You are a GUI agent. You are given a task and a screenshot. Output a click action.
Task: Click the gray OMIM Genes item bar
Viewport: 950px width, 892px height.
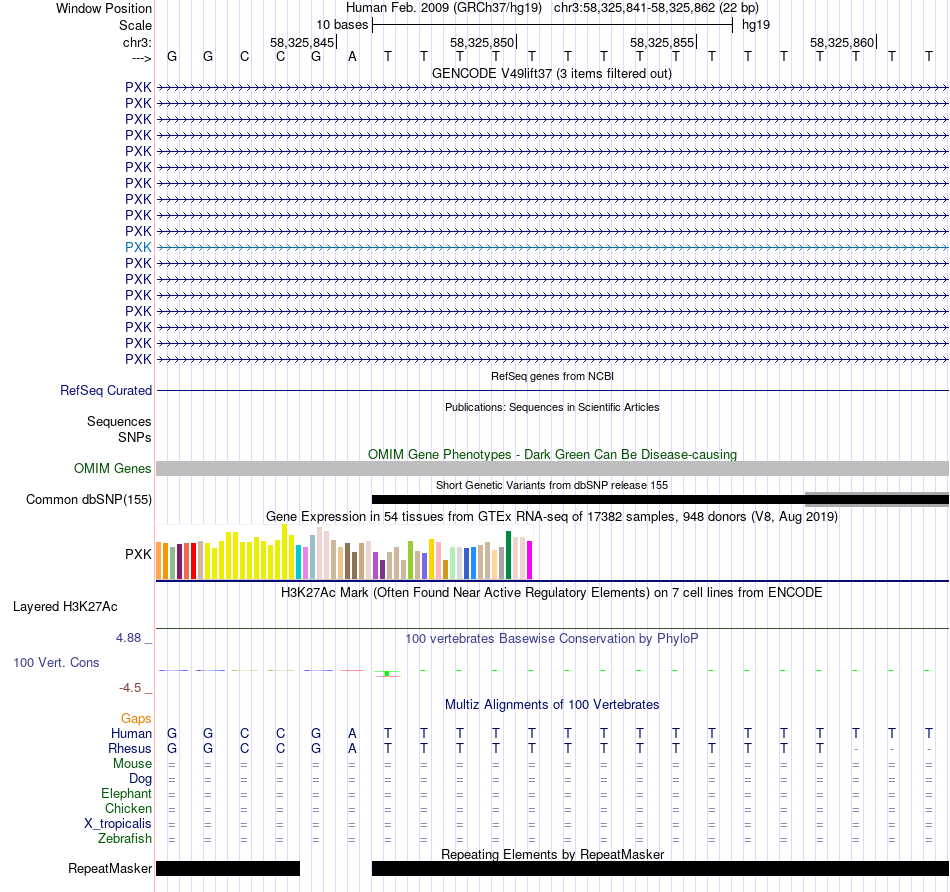click(x=553, y=468)
